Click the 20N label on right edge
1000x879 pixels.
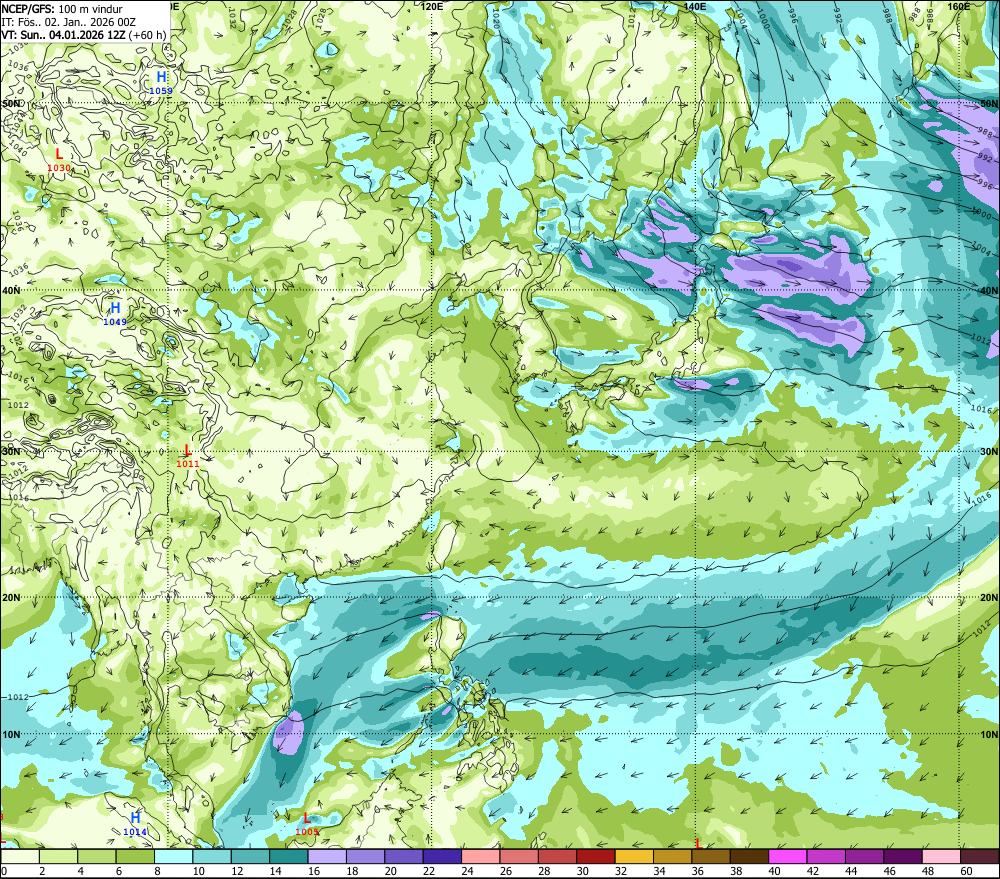tap(989, 598)
